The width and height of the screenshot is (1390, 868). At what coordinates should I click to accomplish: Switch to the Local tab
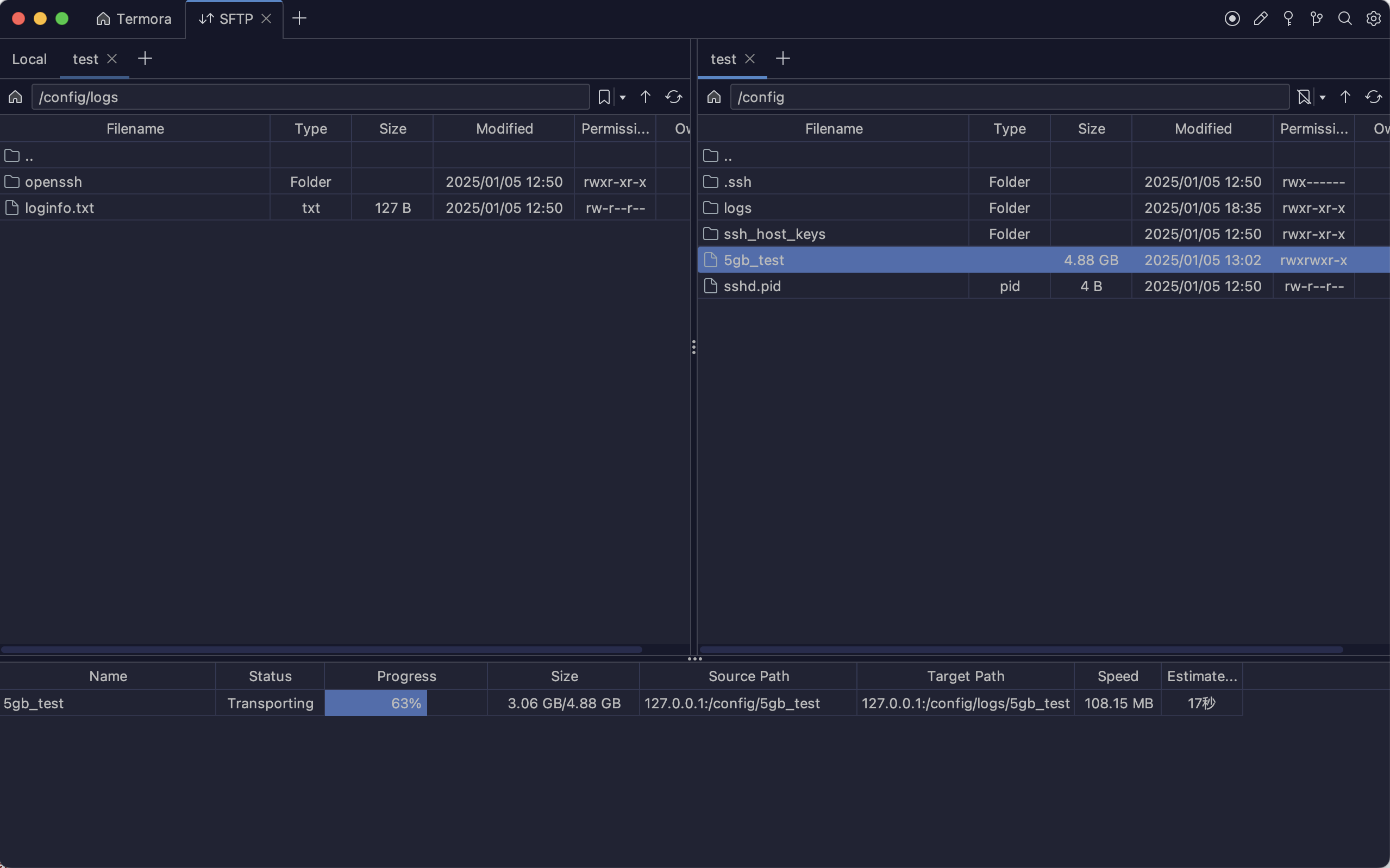click(x=29, y=59)
